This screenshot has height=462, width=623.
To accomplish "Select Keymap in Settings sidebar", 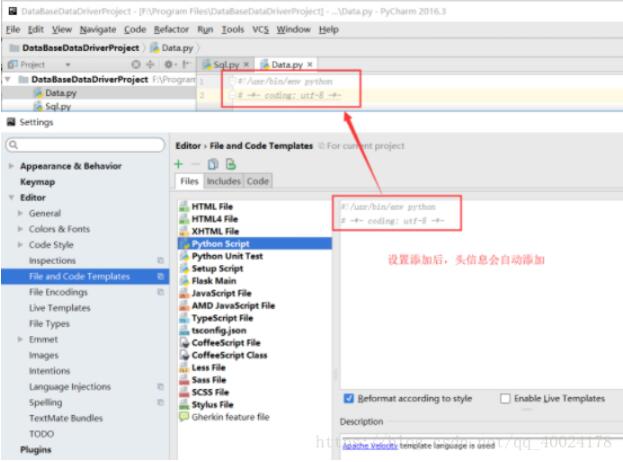I will [x=38, y=182].
